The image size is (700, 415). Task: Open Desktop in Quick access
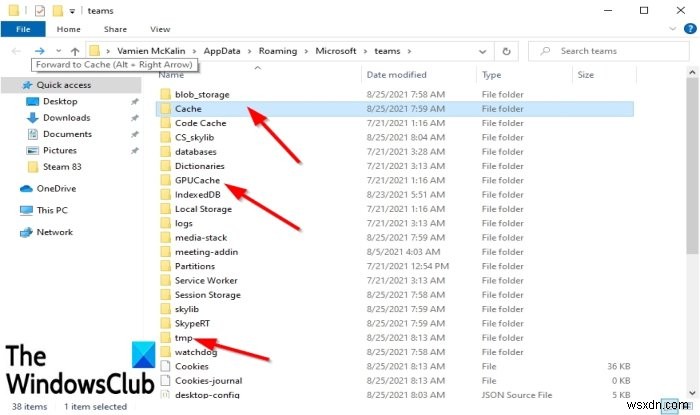(60, 101)
